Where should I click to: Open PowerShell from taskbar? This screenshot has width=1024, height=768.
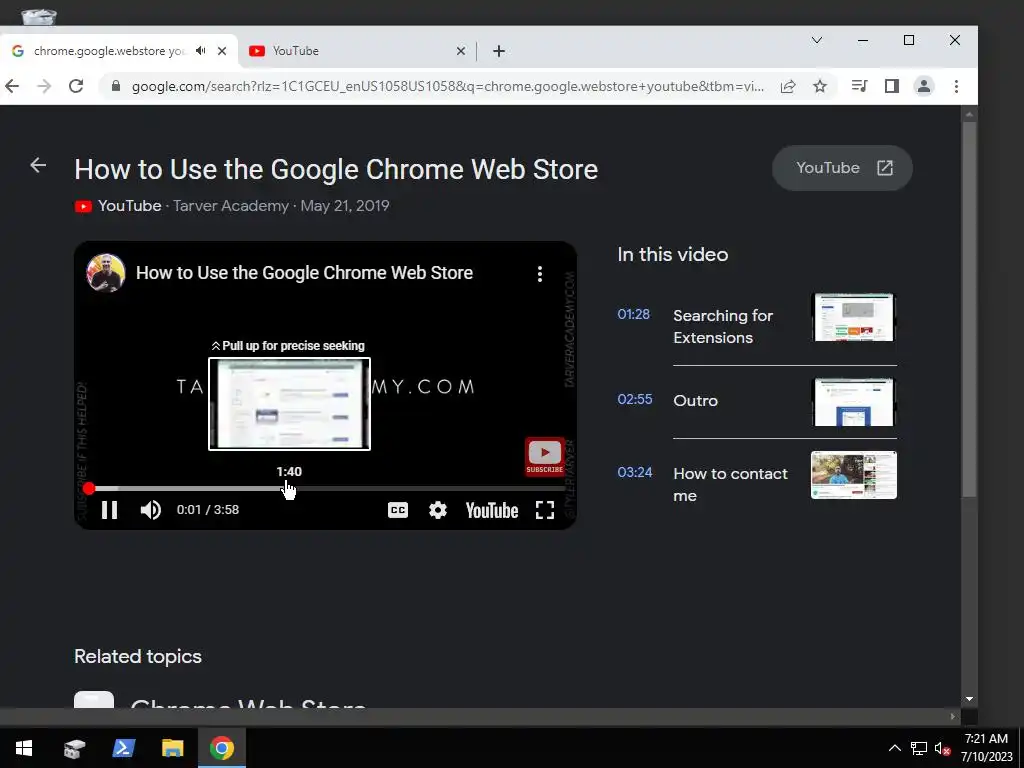(x=123, y=748)
